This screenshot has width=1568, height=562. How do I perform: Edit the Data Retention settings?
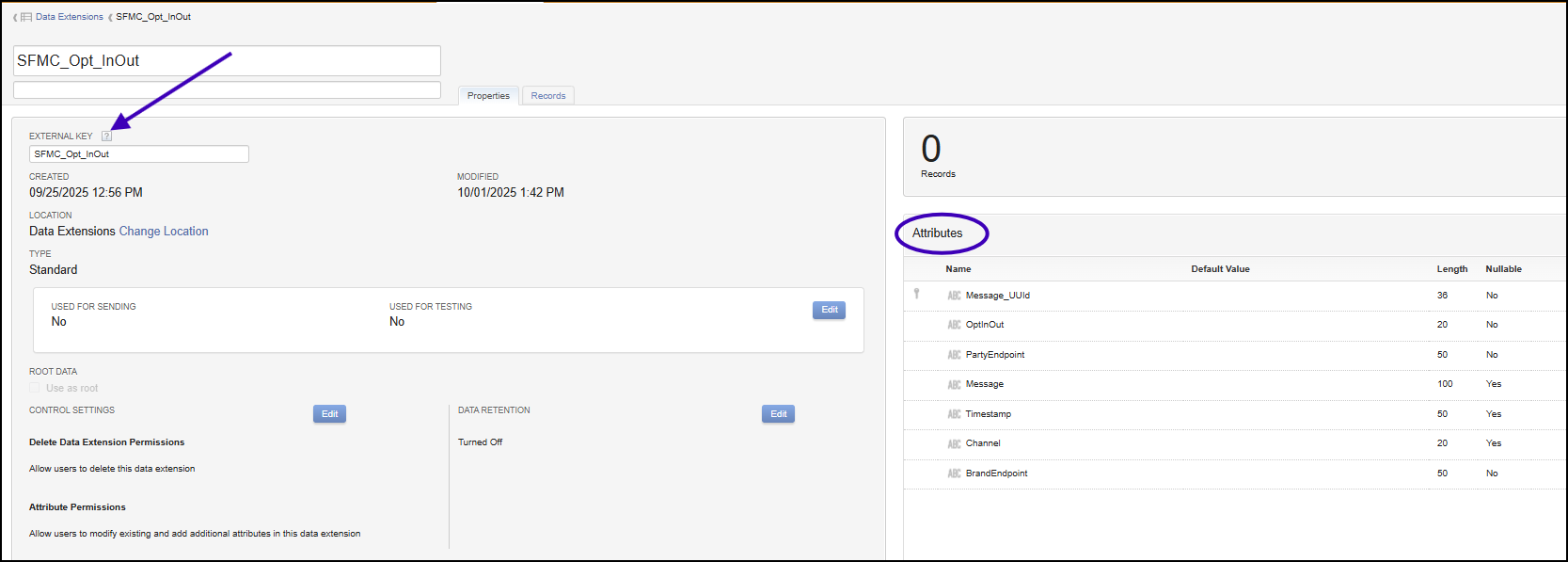click(778, 414)
